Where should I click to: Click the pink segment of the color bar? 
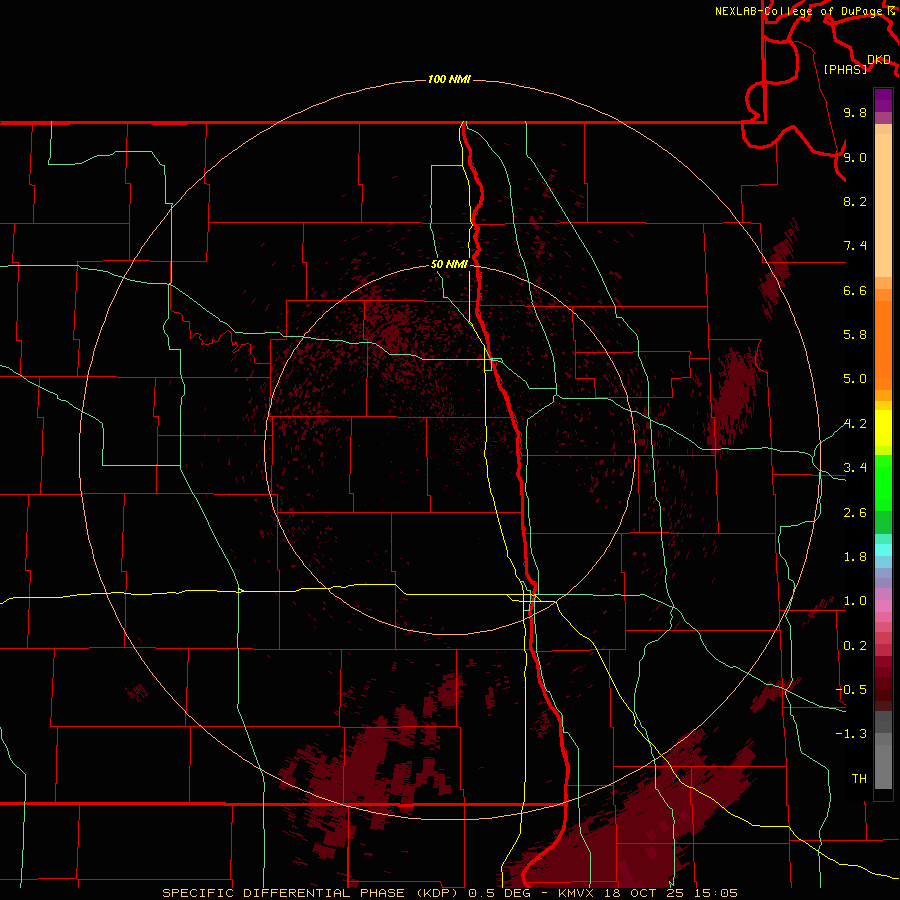tap(883, 606)
